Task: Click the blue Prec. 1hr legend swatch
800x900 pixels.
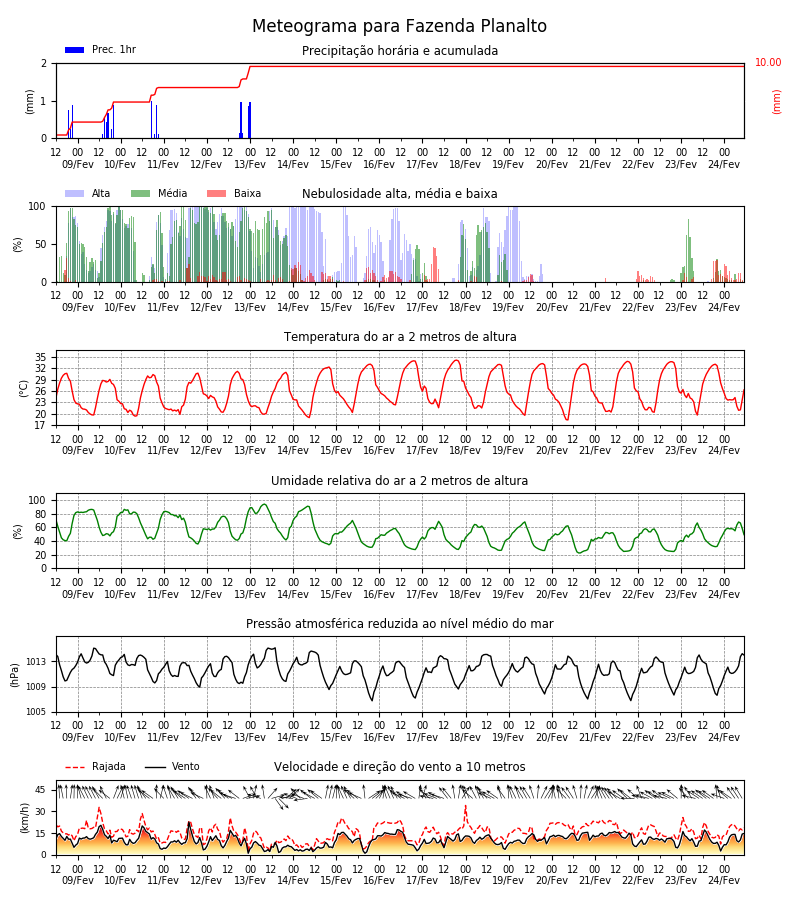Action: [75, 50]
